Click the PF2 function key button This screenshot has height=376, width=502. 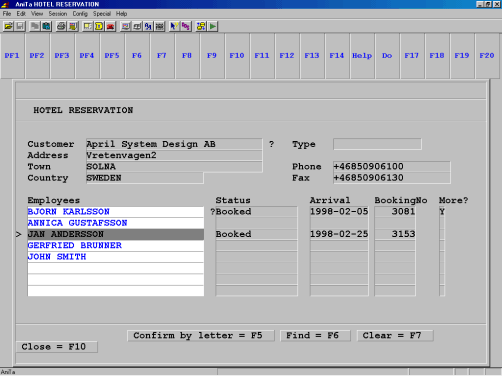click(x=37, y=56)
